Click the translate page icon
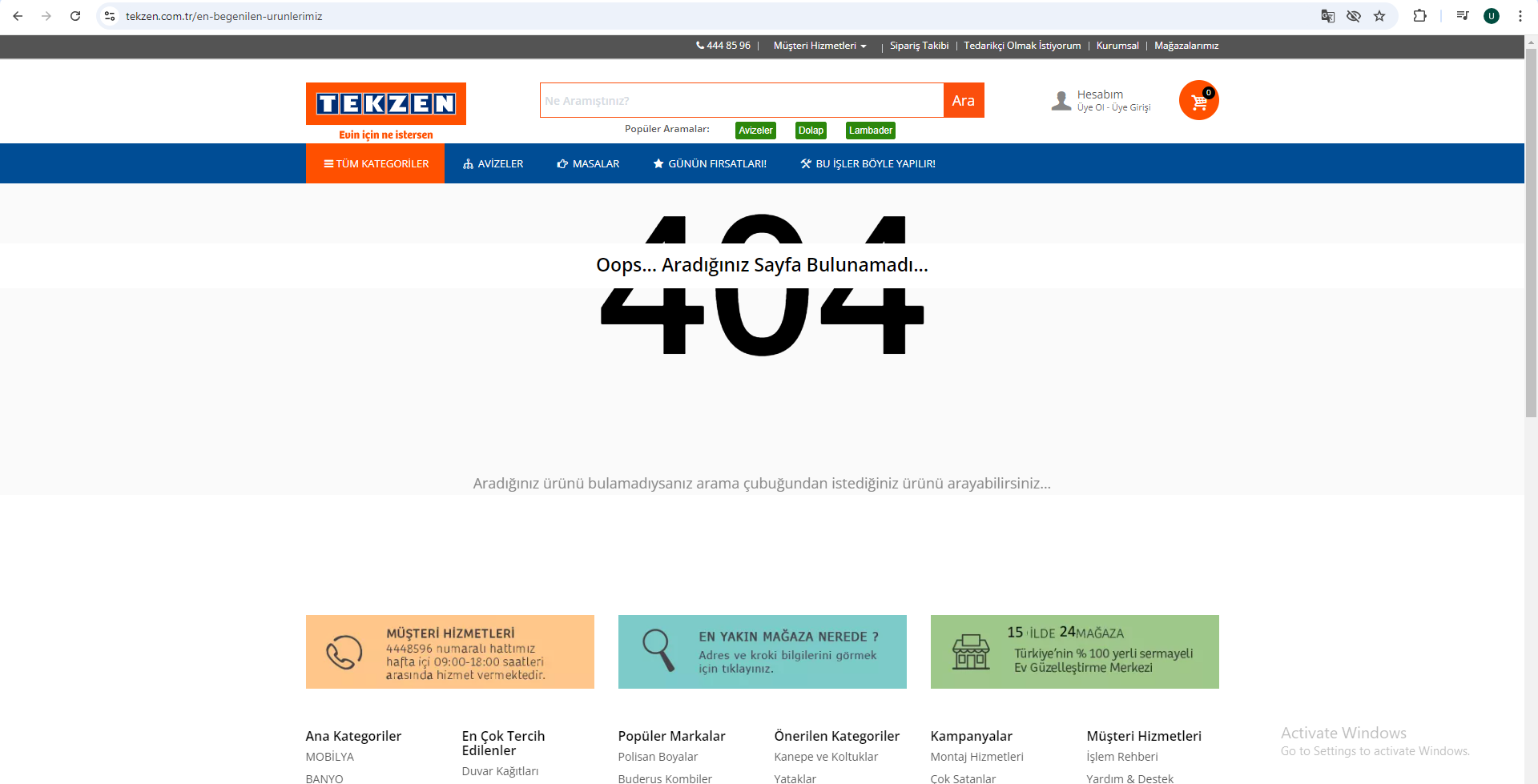 (1328, 16)
